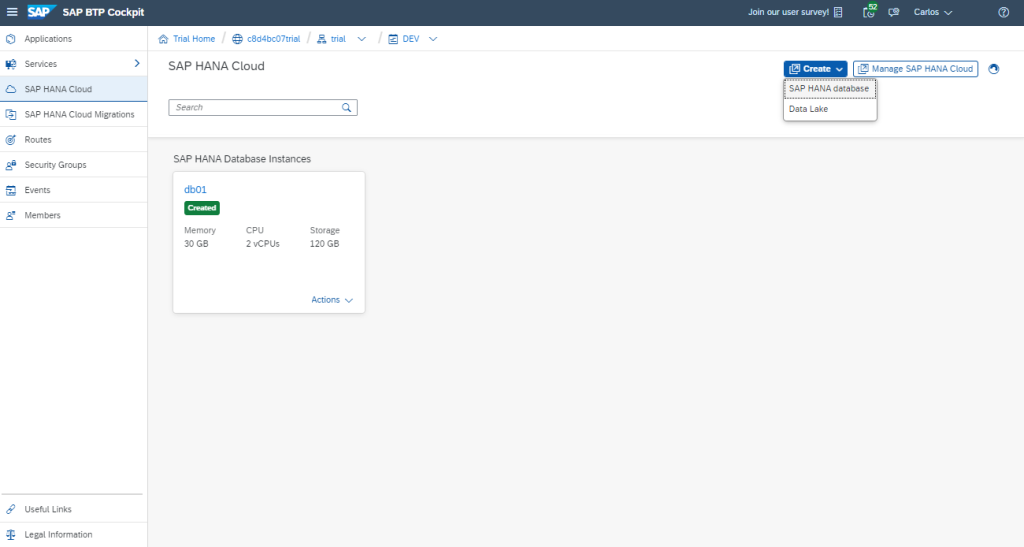
Task: Navigate to Trial Home breadcrumb
Action: (194, 39)
